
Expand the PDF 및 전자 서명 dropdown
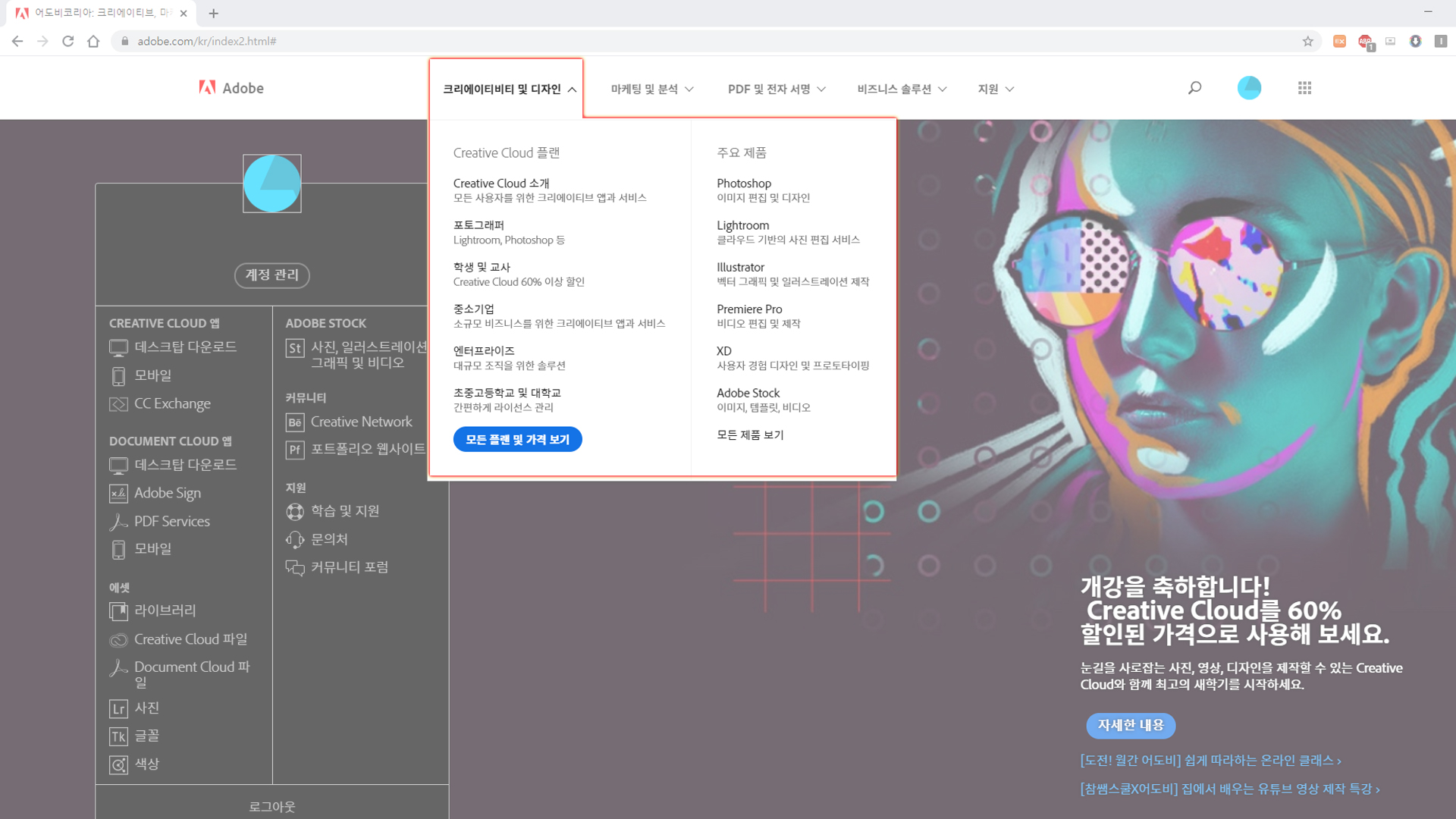pyautogui.click(x=776, y=89)
